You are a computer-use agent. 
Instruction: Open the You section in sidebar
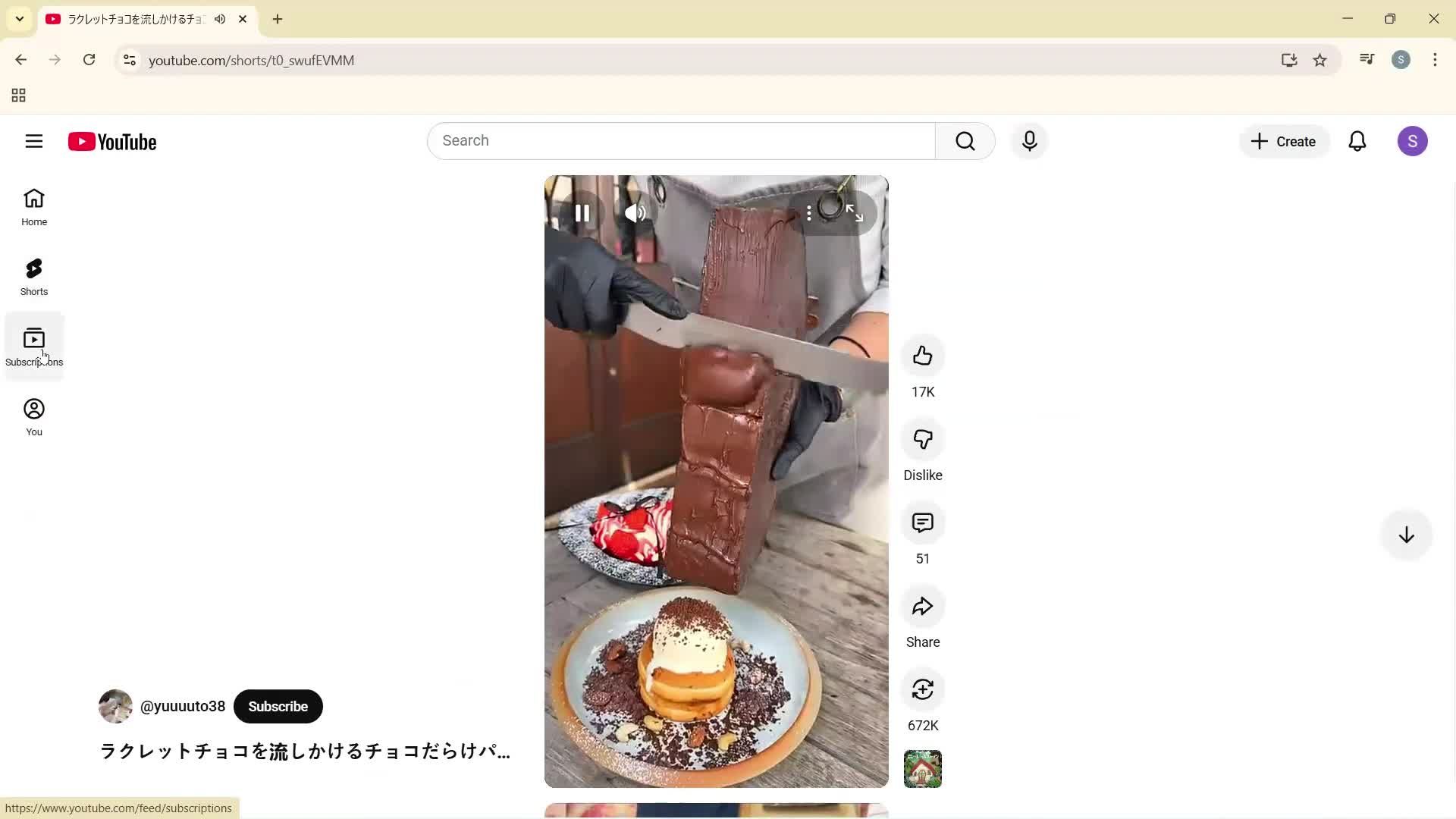(33, 416)
